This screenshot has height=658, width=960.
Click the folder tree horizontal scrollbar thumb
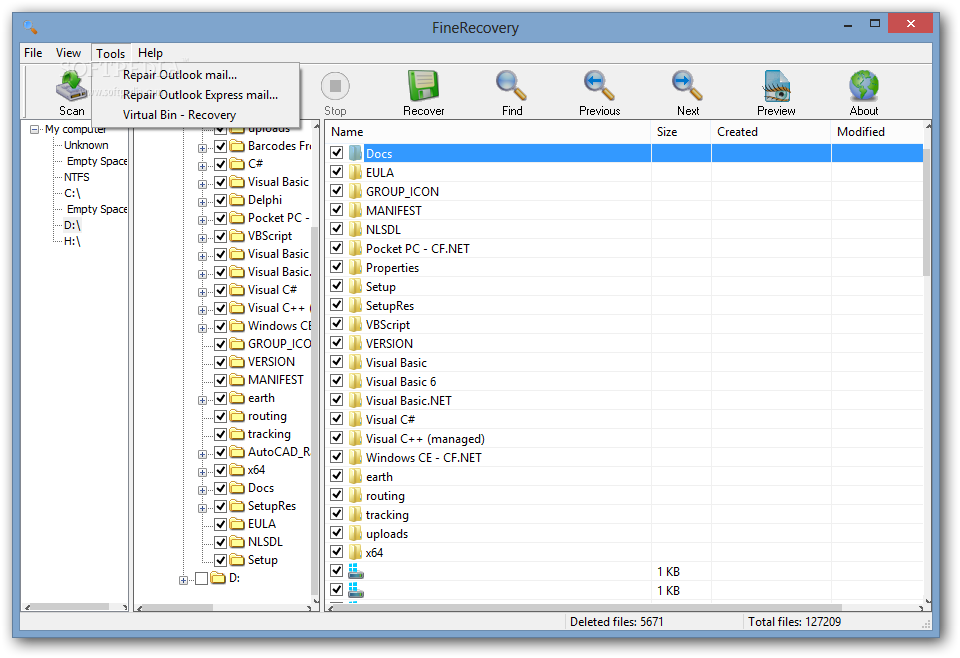coord(178,607)
